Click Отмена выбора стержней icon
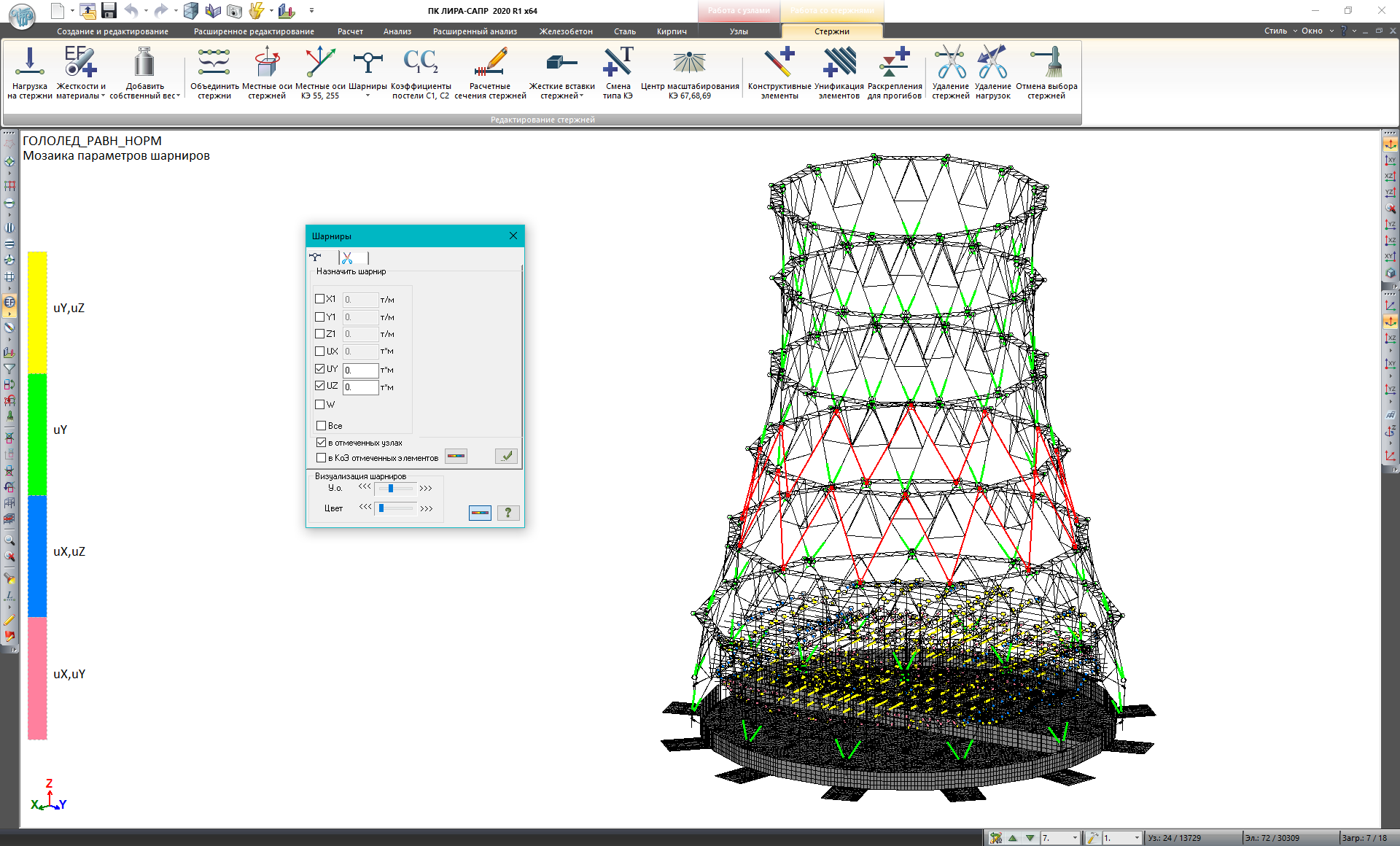This screenshot has height=846, width=1400. (1046, 63)
